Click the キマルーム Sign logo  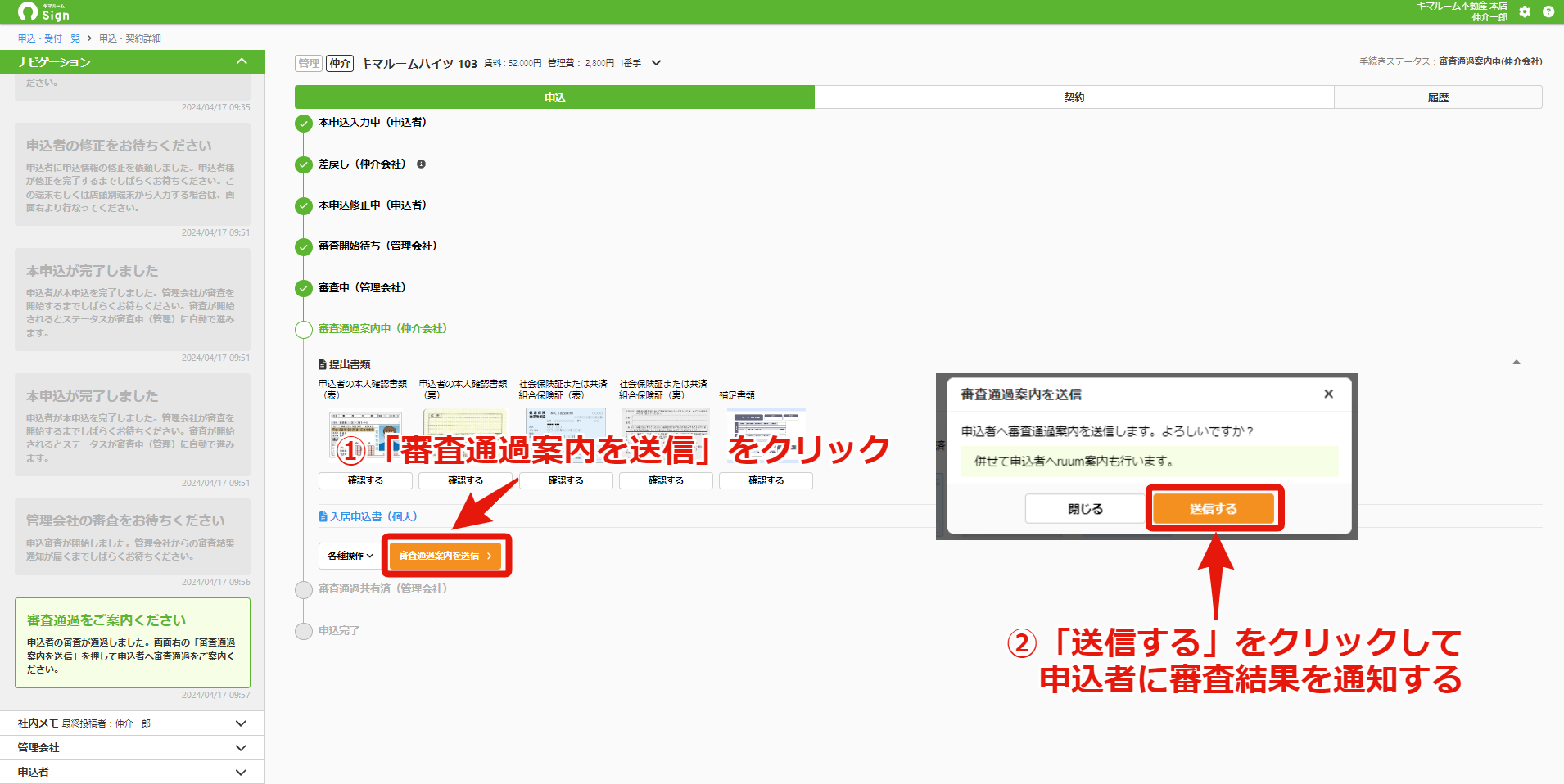(43, 11)
